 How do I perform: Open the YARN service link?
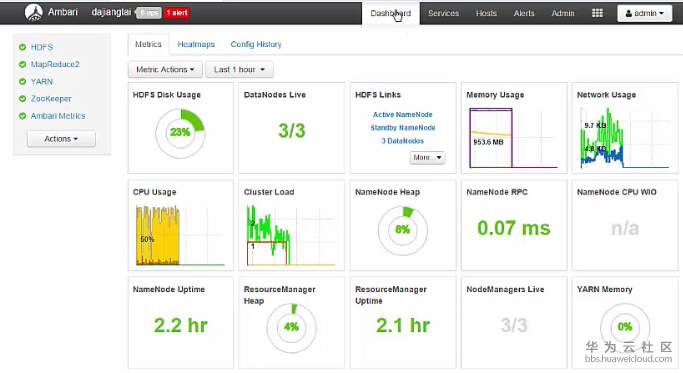[x=41, y=81]
